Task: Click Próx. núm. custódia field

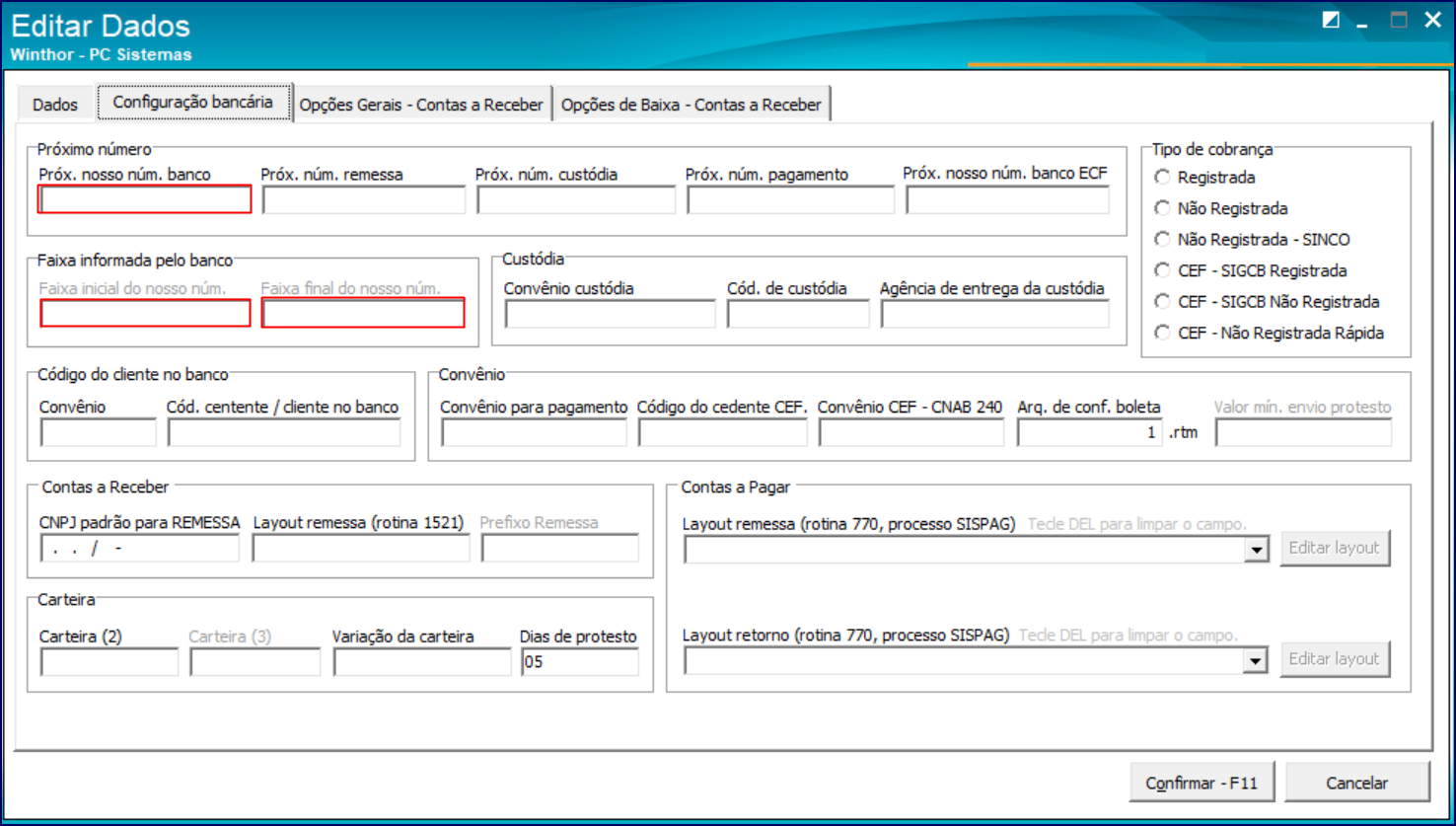Action: click(x=576, y=199)
